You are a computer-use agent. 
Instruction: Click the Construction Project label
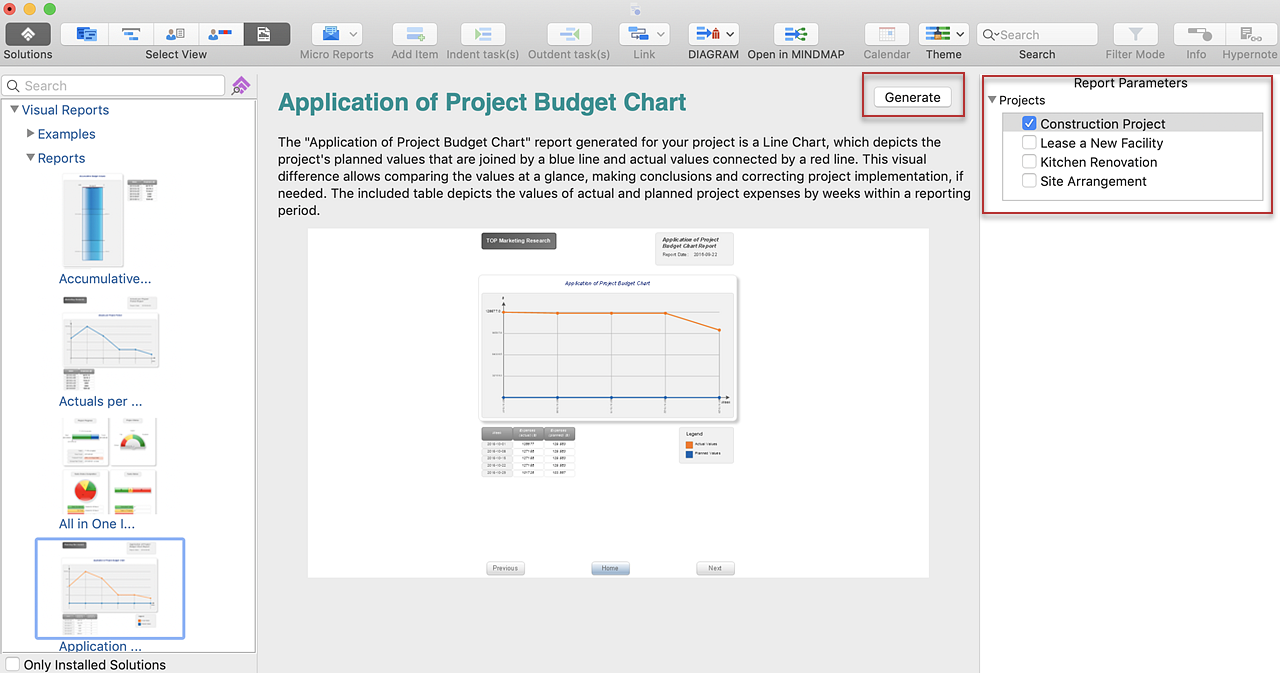click(x=1103, y=124)
